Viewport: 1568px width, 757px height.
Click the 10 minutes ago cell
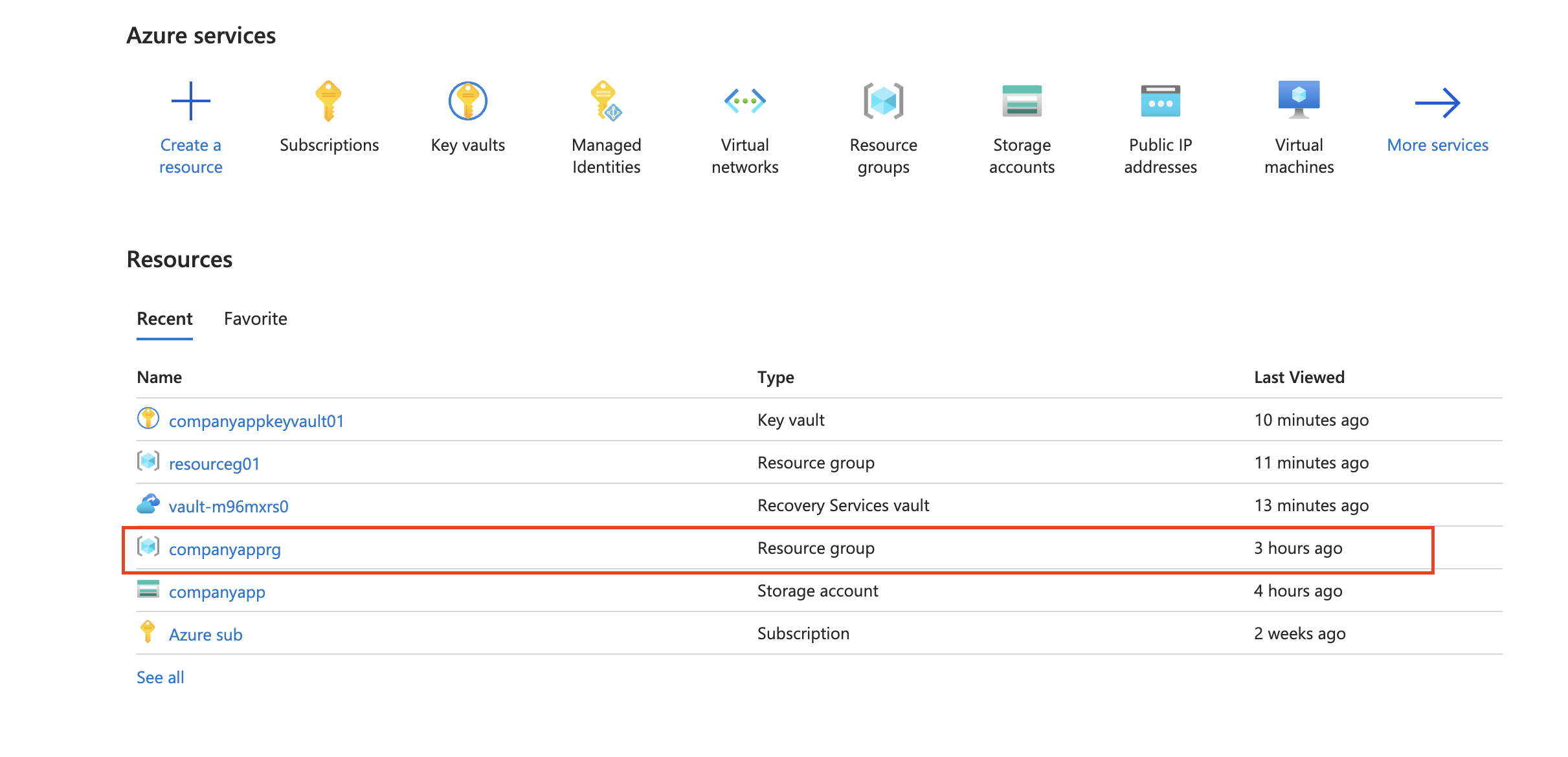pyautogui.click(x=1312, y=420)
